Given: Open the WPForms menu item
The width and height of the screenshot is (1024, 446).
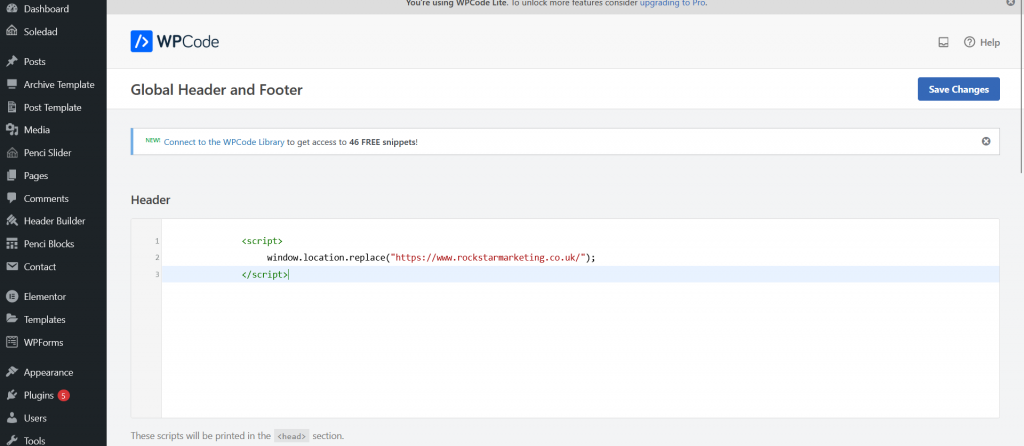Looking at the screenshot, I should 44,342.
